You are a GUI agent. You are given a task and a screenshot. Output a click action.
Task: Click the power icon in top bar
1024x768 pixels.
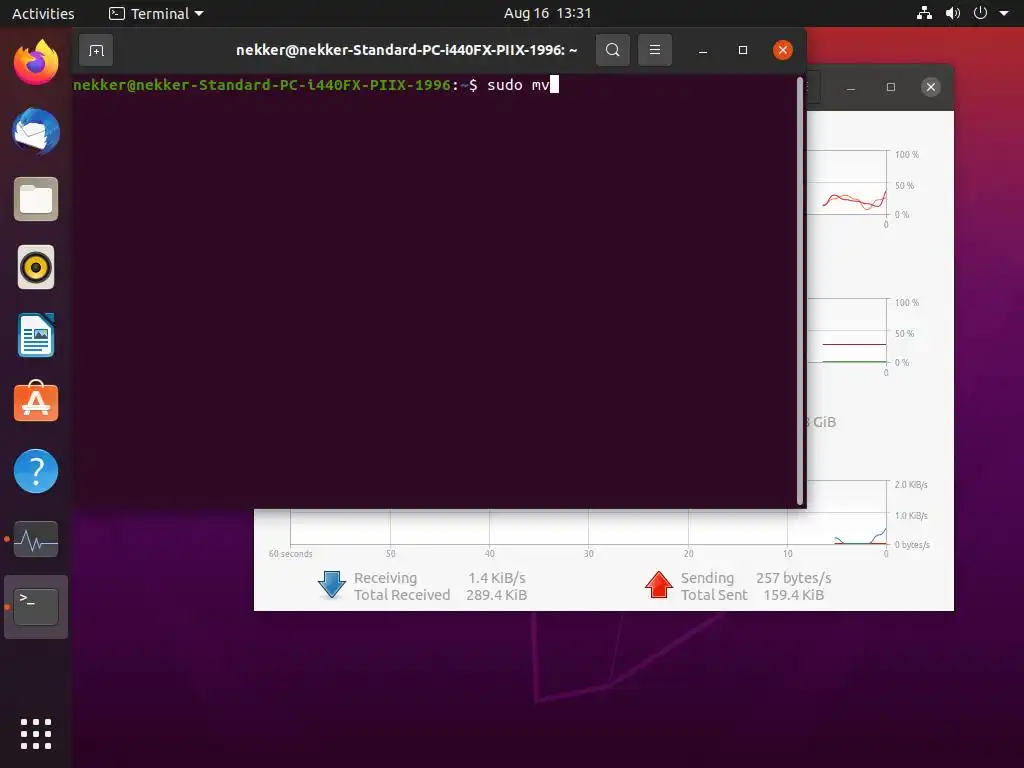coord(980,13)
